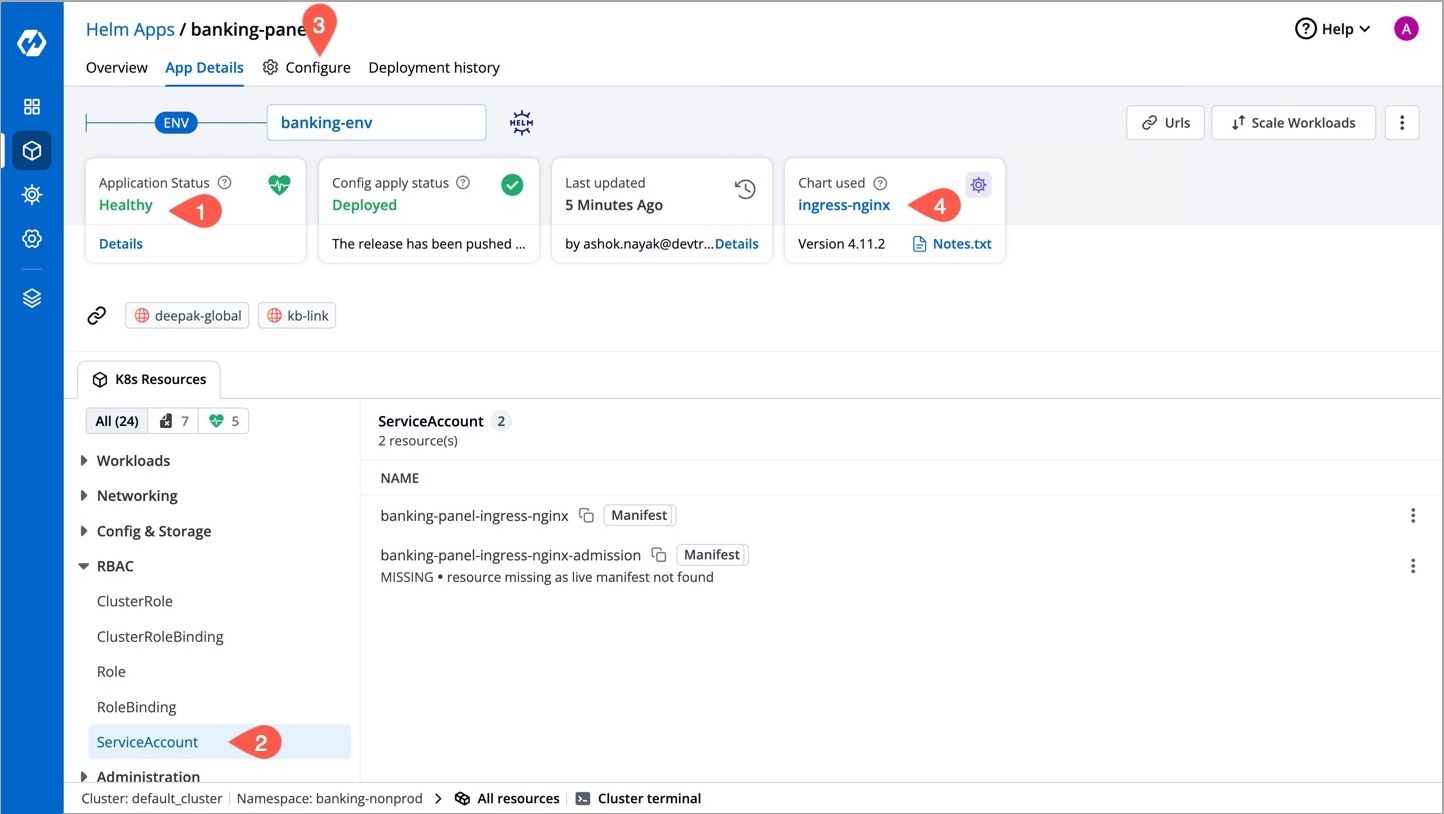Copy the banking-panel-ingress-nginx-admission name
This screenshot has height=814, width=1444.
point(659,555)
